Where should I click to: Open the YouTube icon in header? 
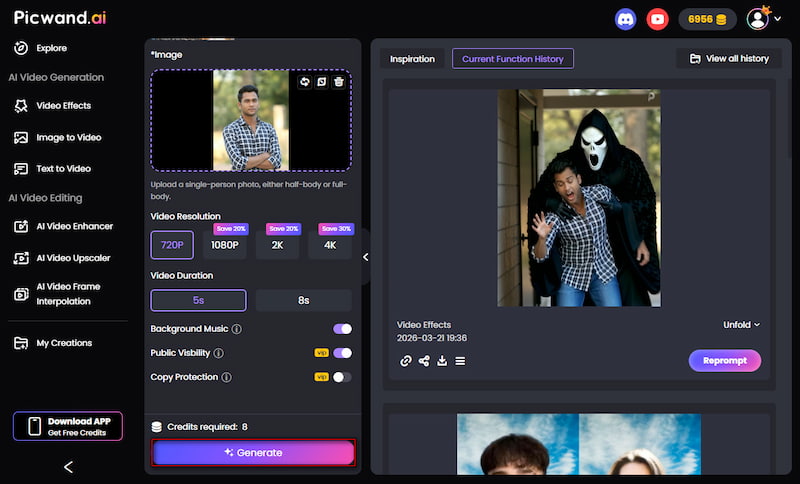tap(657, 20)
